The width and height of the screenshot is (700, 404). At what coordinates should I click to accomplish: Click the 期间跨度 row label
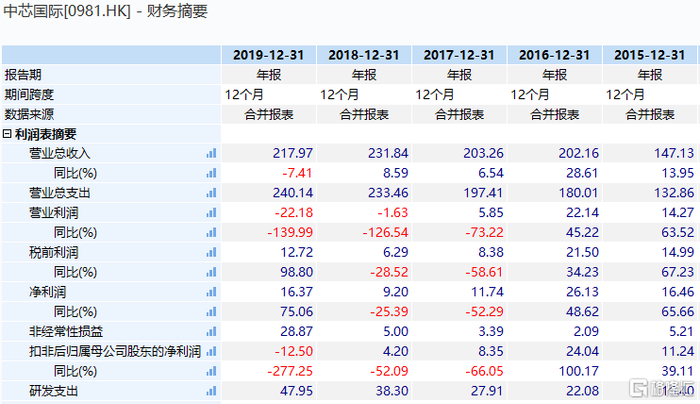pyautogui.click(x=29, y=95)
